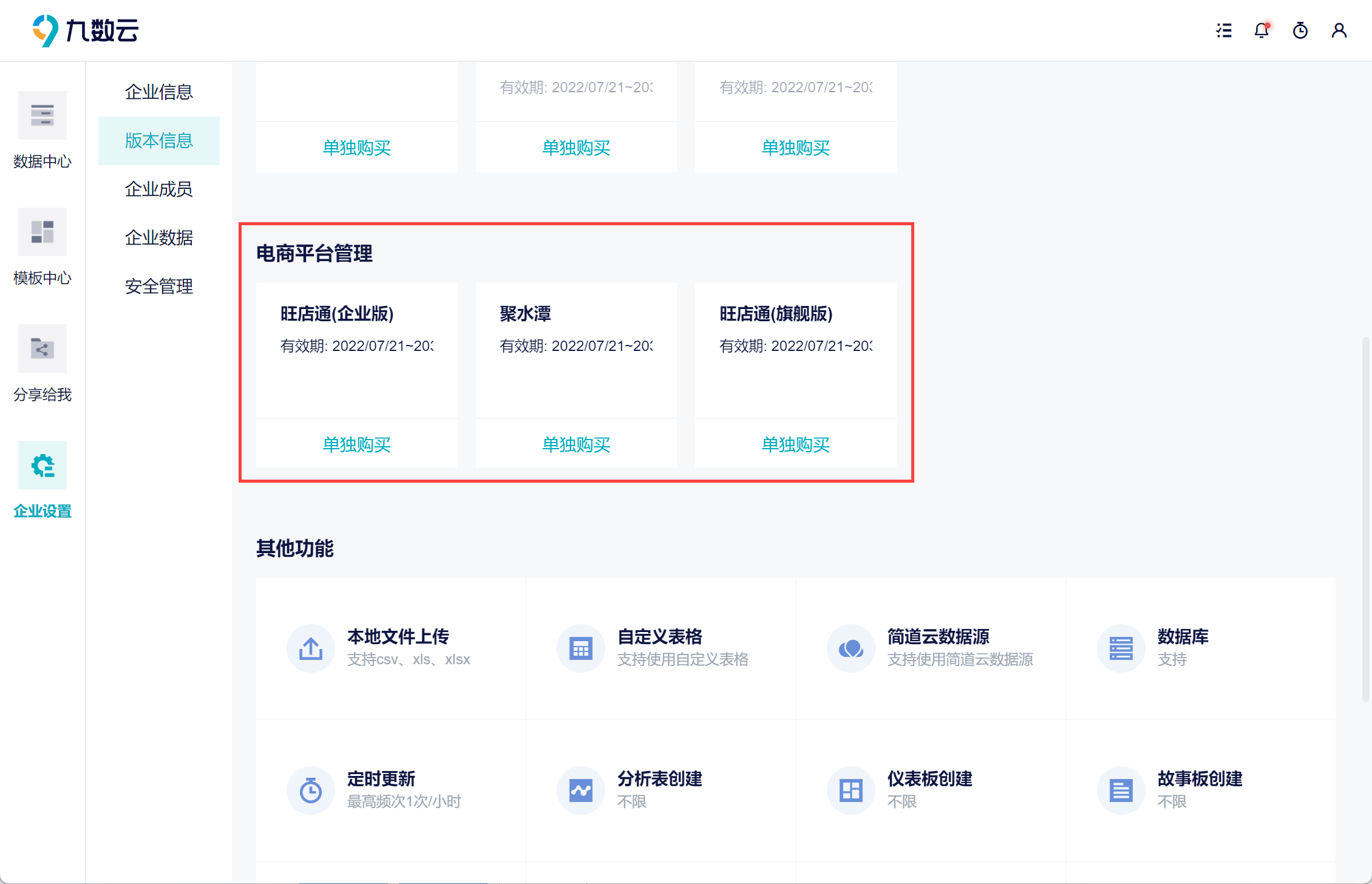Switch to 企业成员 menu item
Viewport: 1372px width, 884px height.
[158, 189]
